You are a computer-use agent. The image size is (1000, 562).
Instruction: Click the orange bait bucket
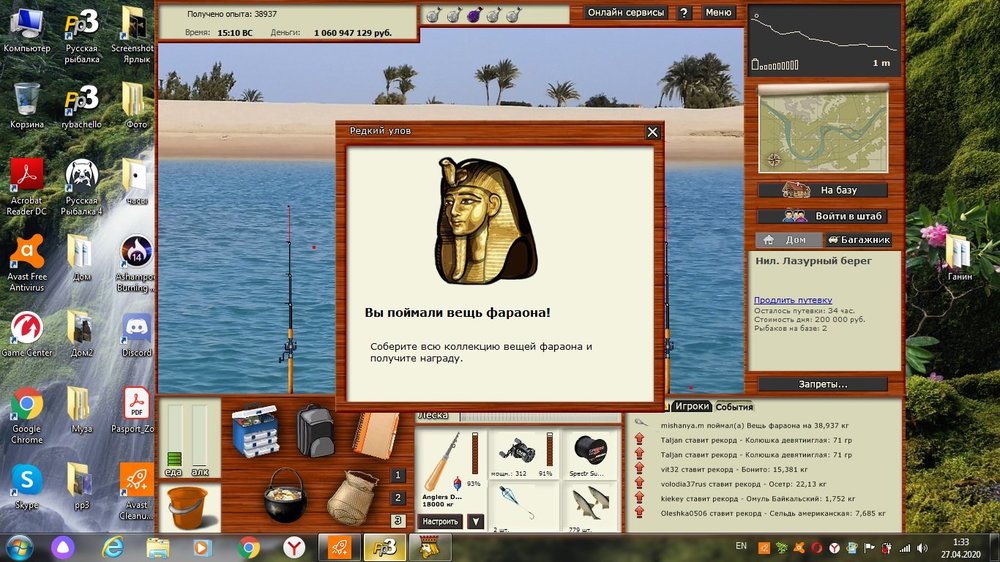187,506
